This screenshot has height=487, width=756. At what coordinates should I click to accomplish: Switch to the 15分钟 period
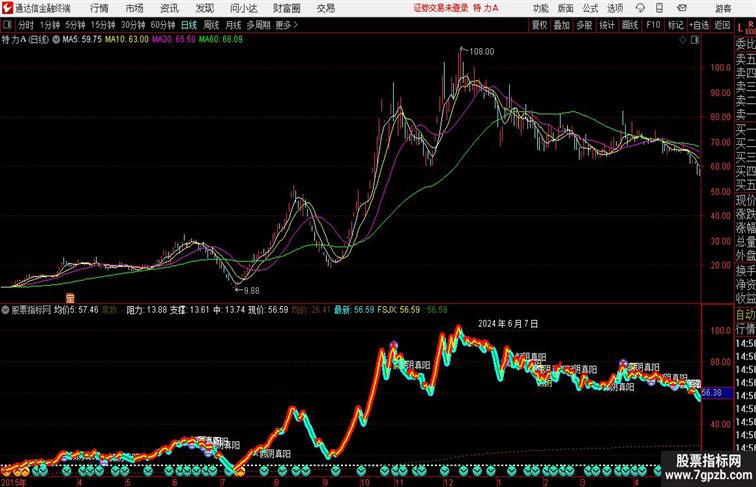103,25
